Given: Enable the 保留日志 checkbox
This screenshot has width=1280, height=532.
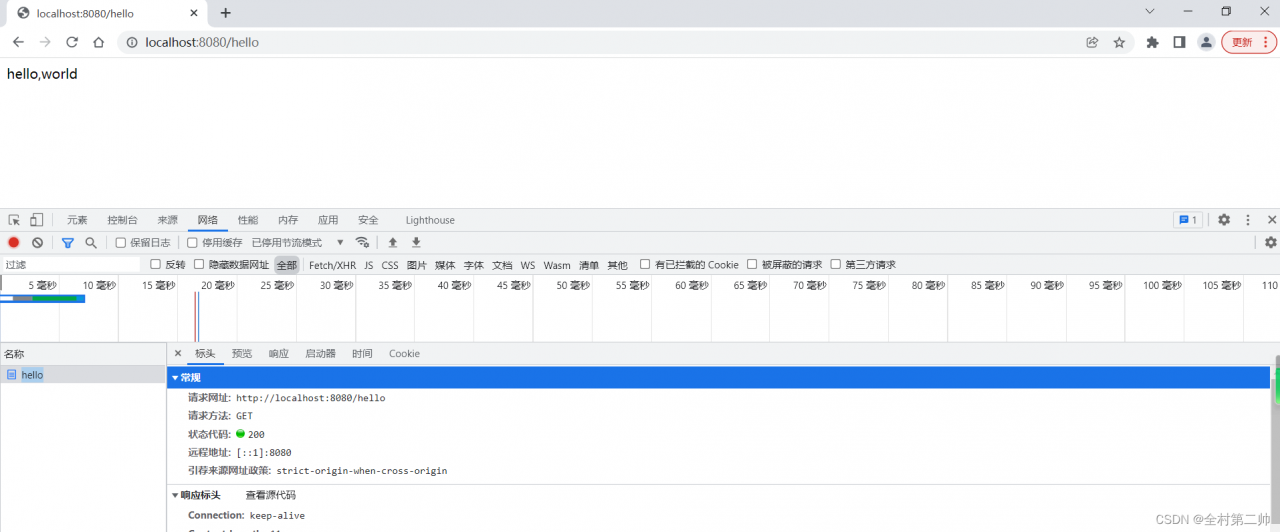Looking at the screenshot, I should point(121,243).
